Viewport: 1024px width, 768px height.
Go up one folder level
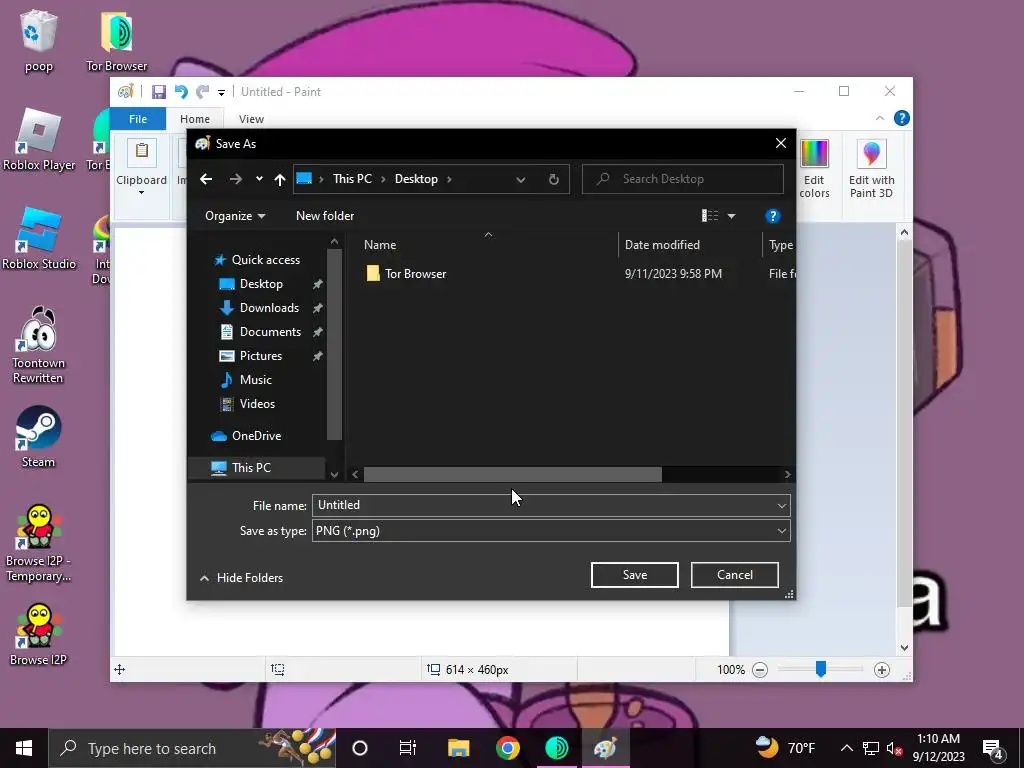point(280,180)
